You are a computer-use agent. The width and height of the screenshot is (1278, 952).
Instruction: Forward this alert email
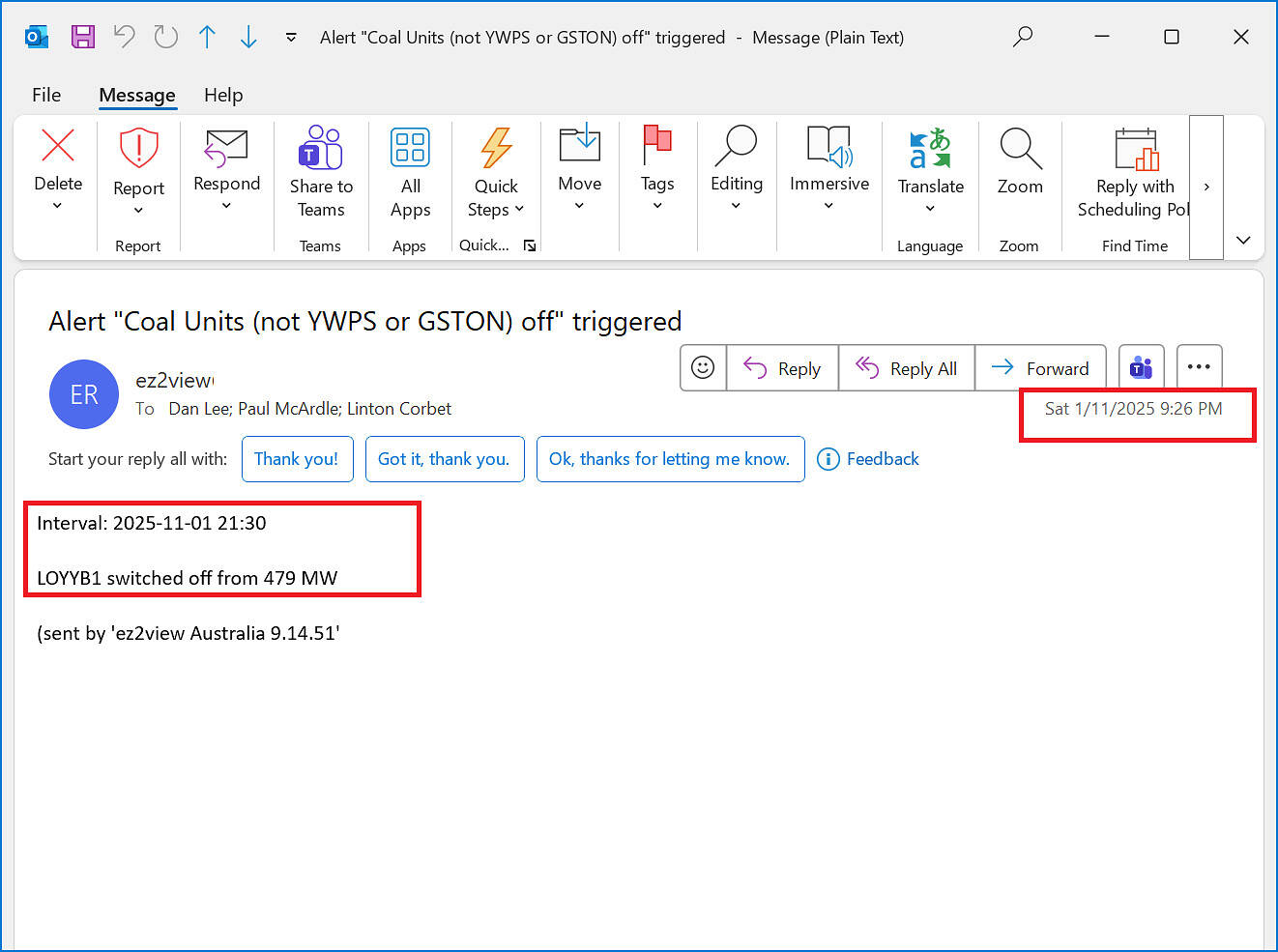[x=1040, y=368]
